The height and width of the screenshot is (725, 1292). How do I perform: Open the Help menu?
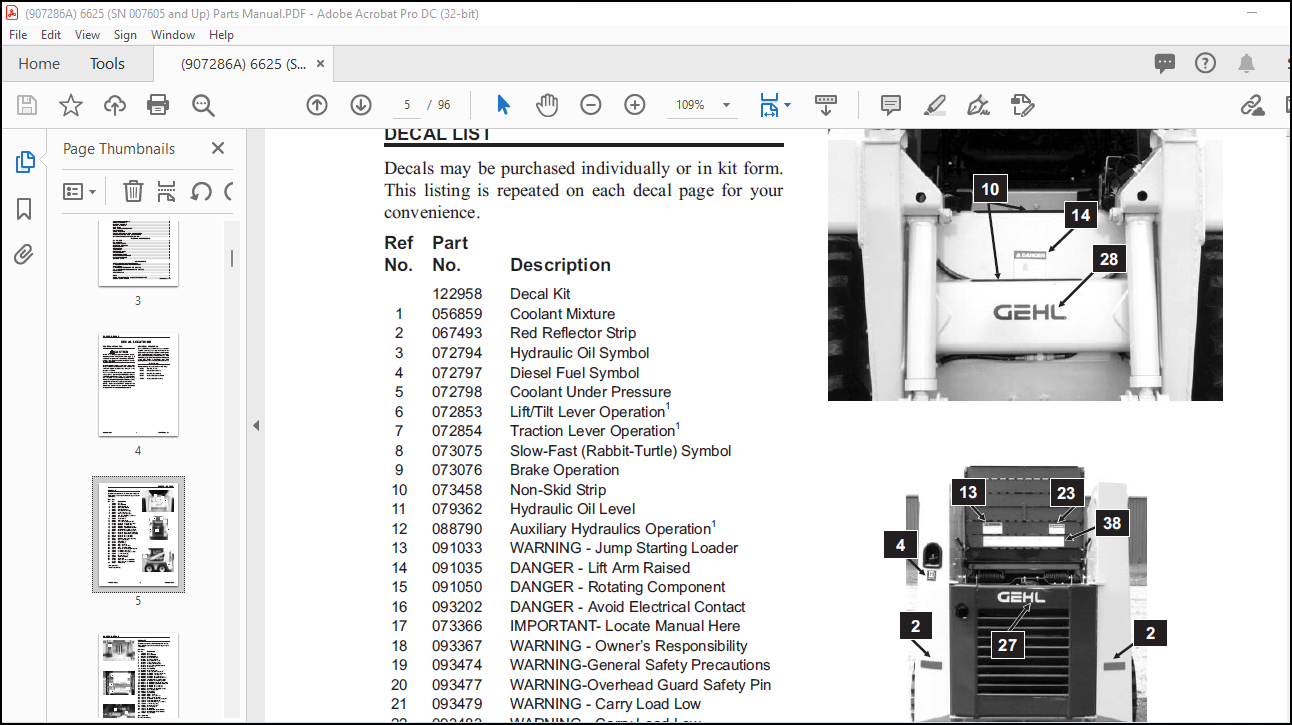point(221,34)
